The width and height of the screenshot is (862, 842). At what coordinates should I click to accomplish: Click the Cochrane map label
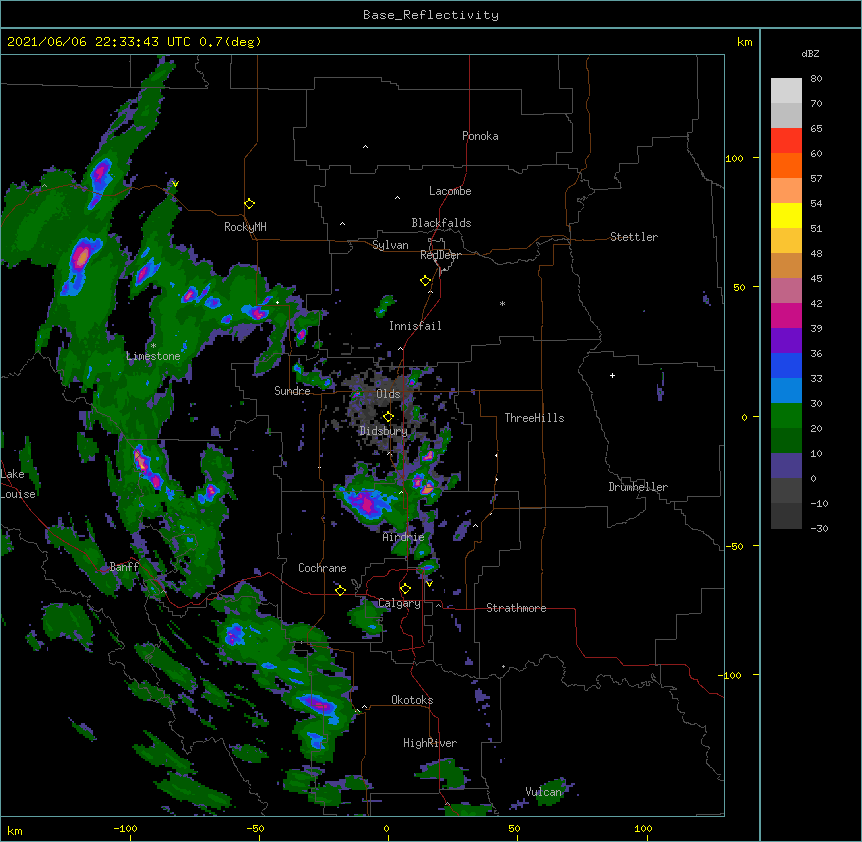[x=322, y=568]
